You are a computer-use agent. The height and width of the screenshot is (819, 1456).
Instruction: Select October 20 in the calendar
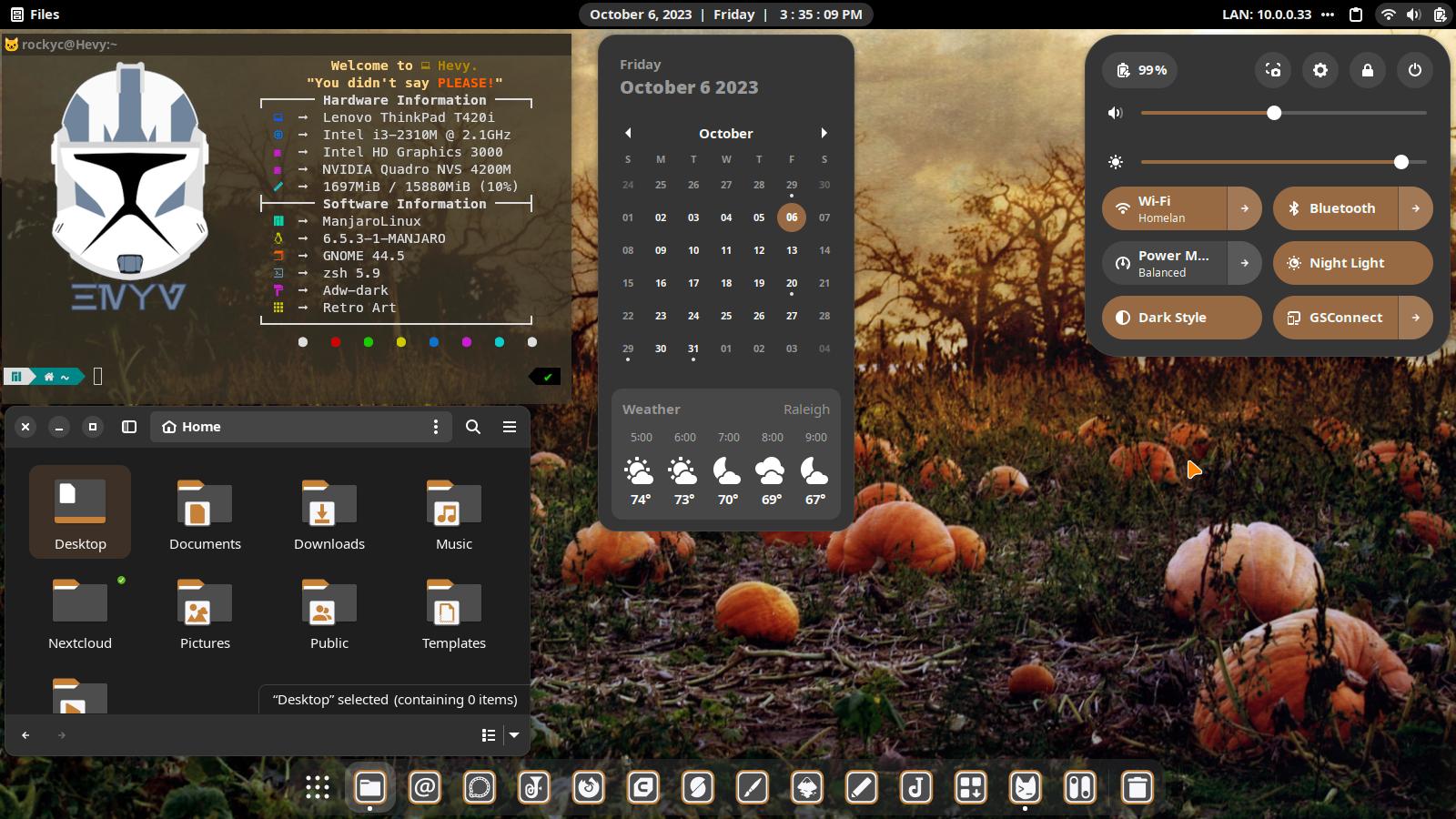[792, 283]
